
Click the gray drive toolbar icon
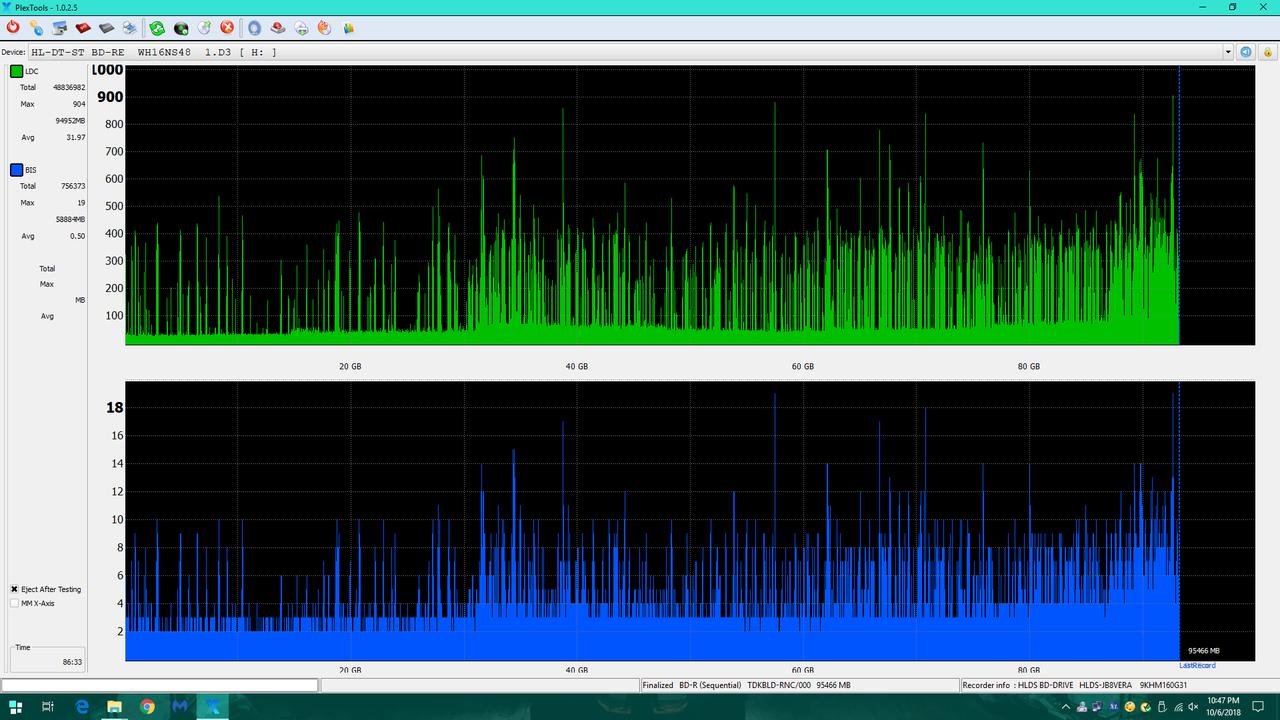(106, 28)
